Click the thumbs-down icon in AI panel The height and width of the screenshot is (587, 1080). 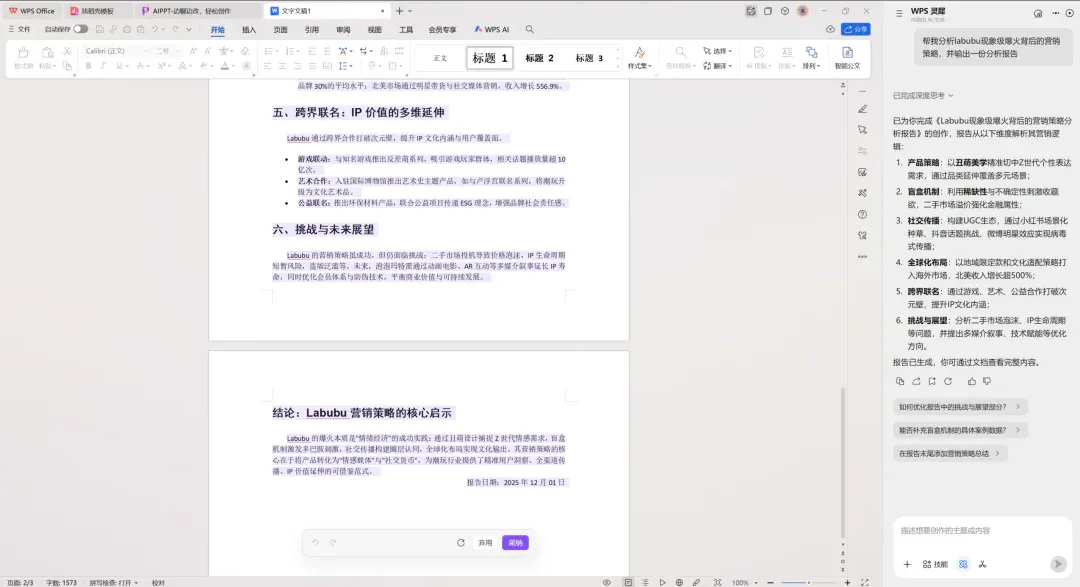tap(987, 381)
